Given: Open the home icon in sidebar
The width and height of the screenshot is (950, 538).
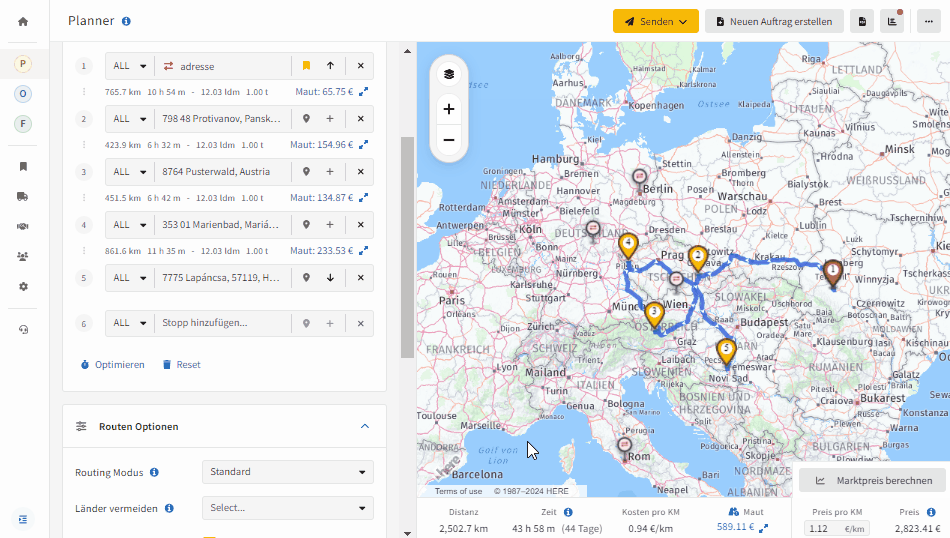Looking at the screenshot, I should coord(23,22).
